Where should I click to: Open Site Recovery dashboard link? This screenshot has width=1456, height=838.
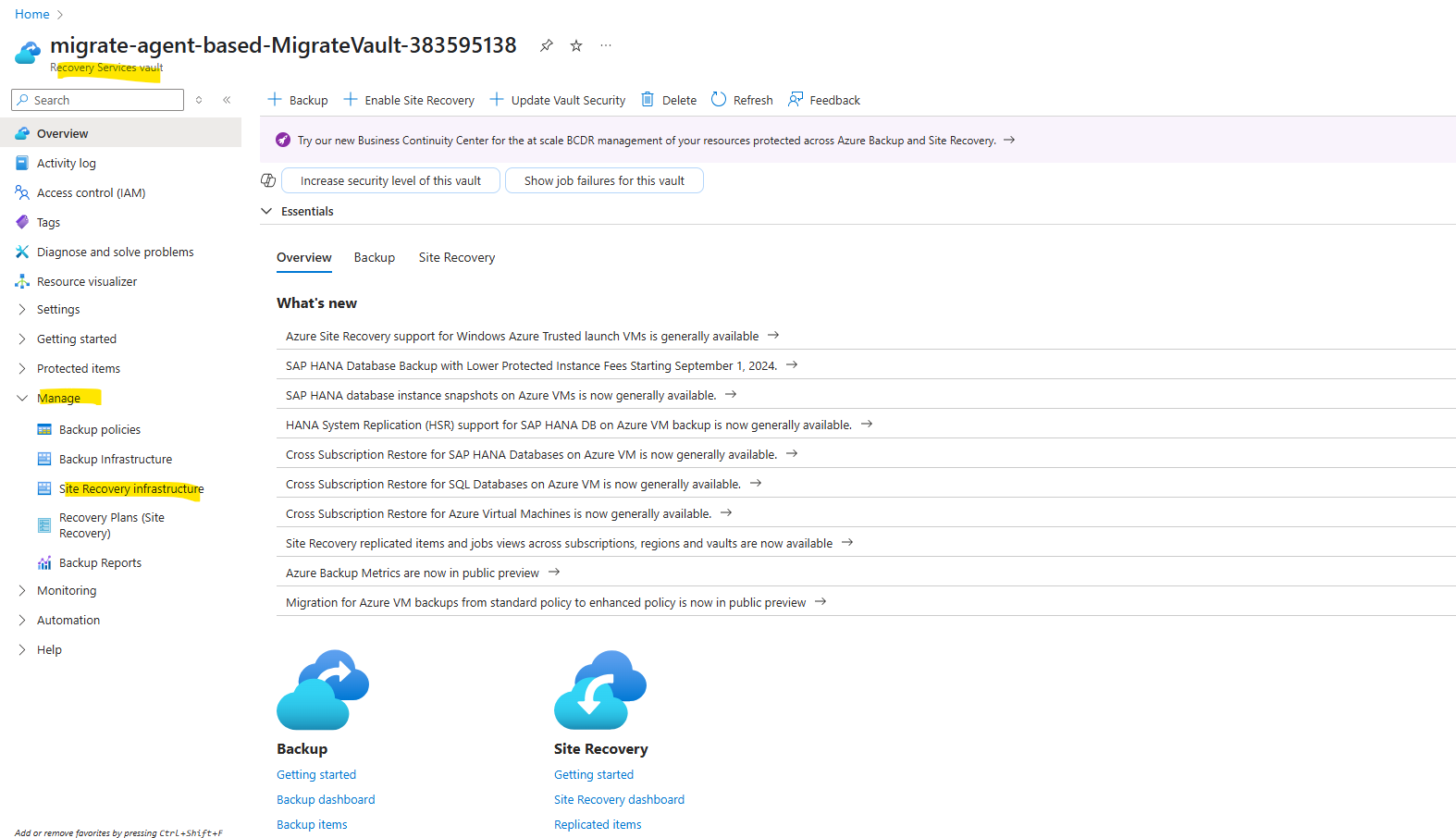point(619,799)
